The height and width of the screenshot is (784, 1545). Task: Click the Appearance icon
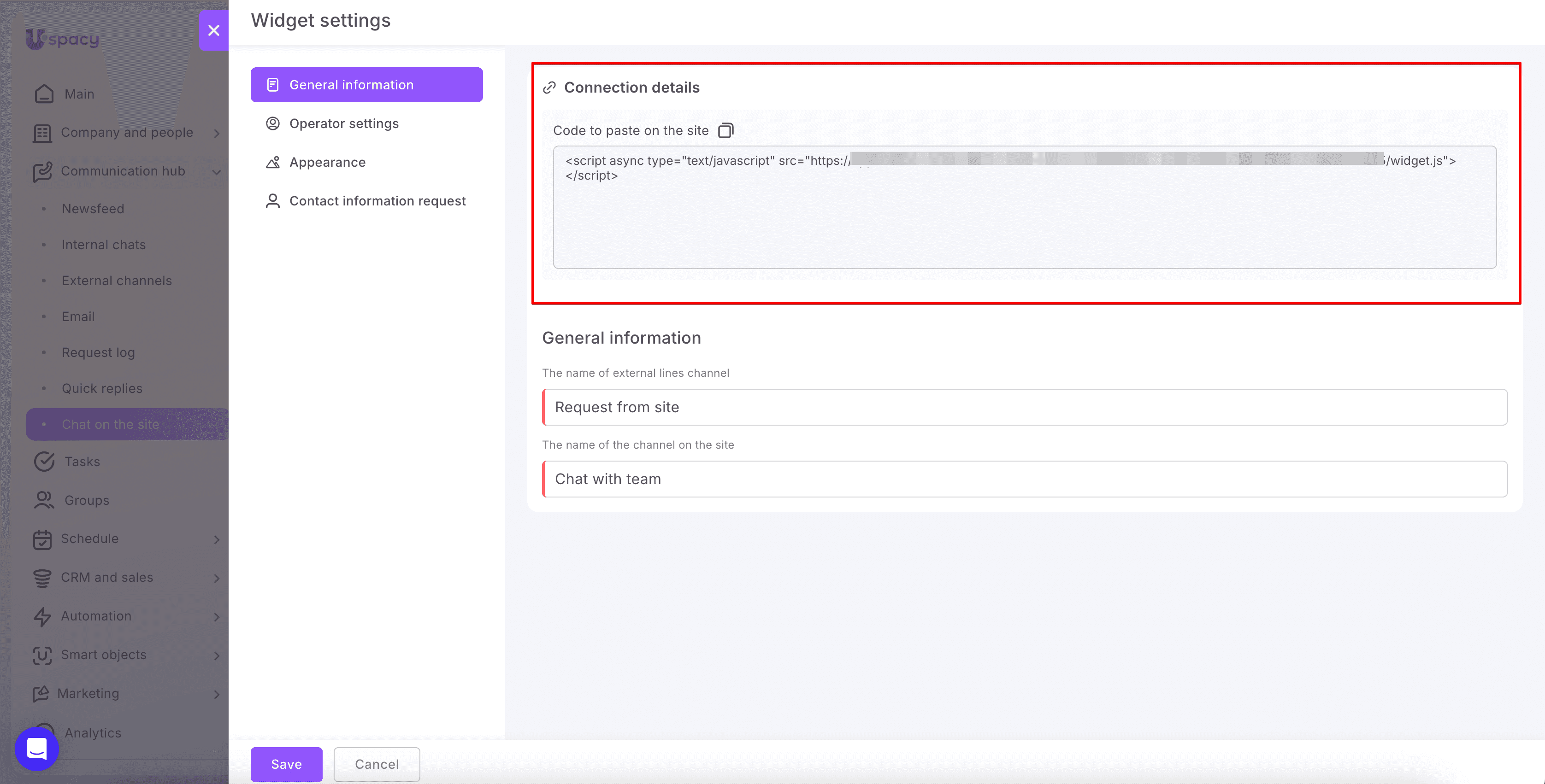[273, 163]
